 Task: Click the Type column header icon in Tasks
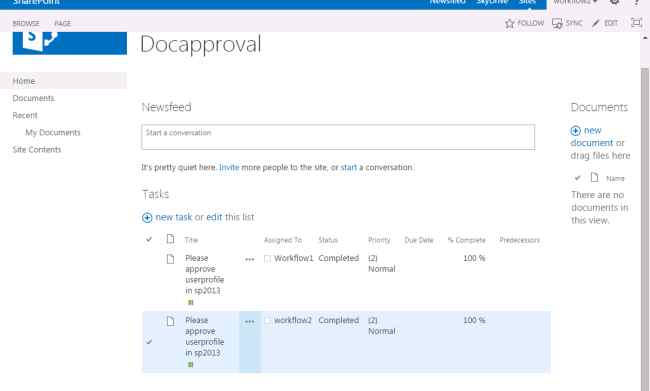click(170, 239)
